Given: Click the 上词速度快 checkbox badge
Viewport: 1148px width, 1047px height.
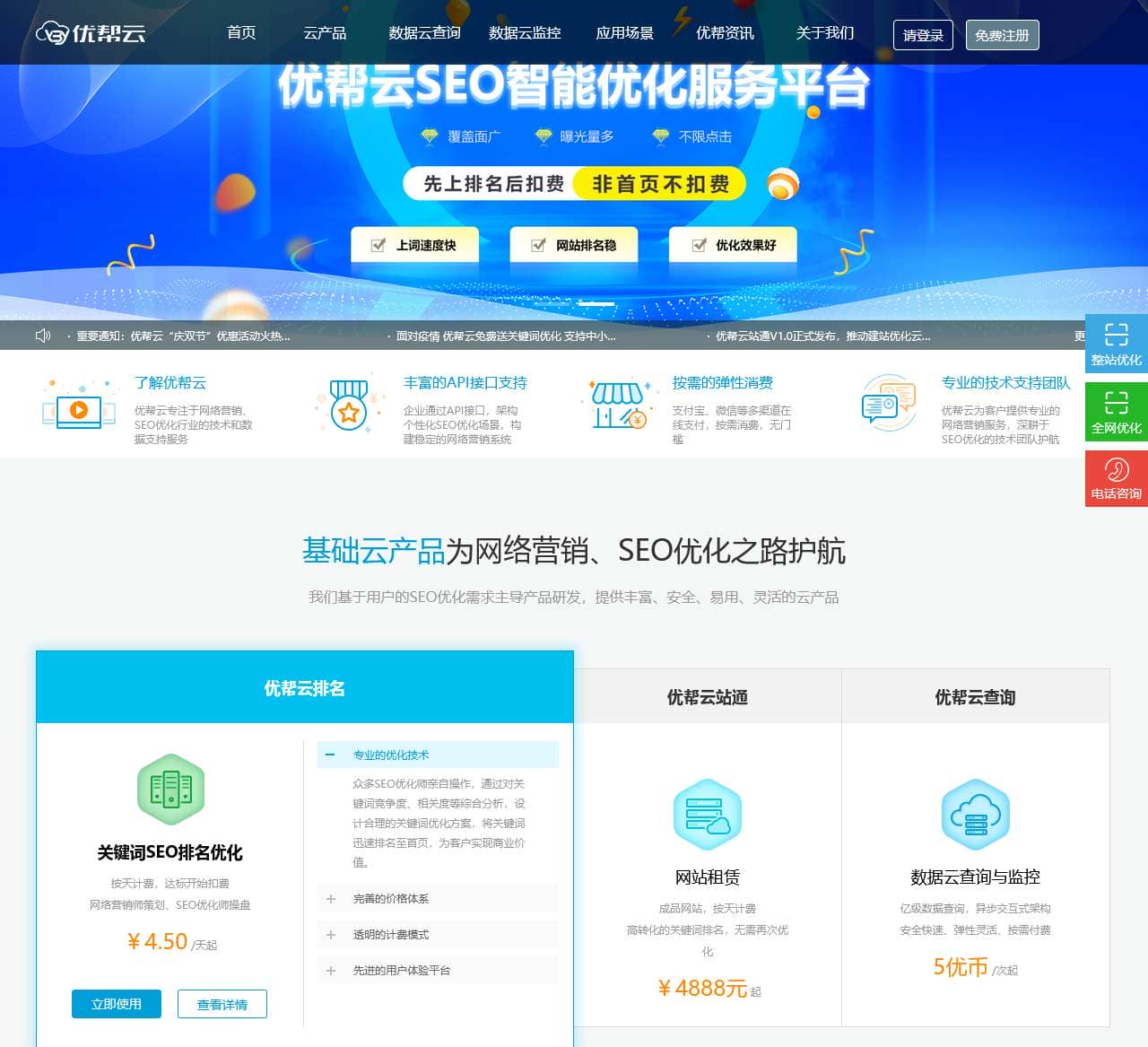Looking at the screenshot, I should pos(414,245).
